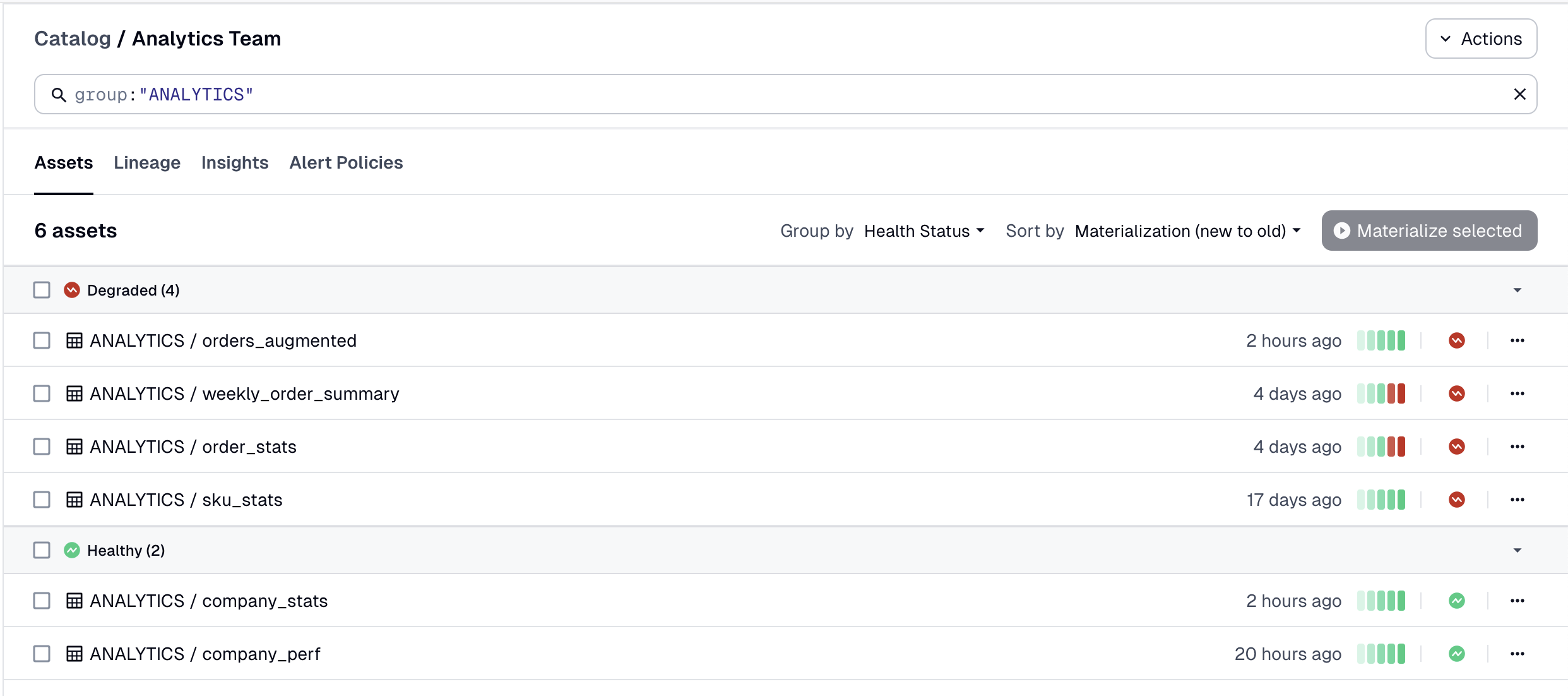Open the Sort by Materialization dropdown
The image size is (1568, 696).
(x=1186, y=231)
